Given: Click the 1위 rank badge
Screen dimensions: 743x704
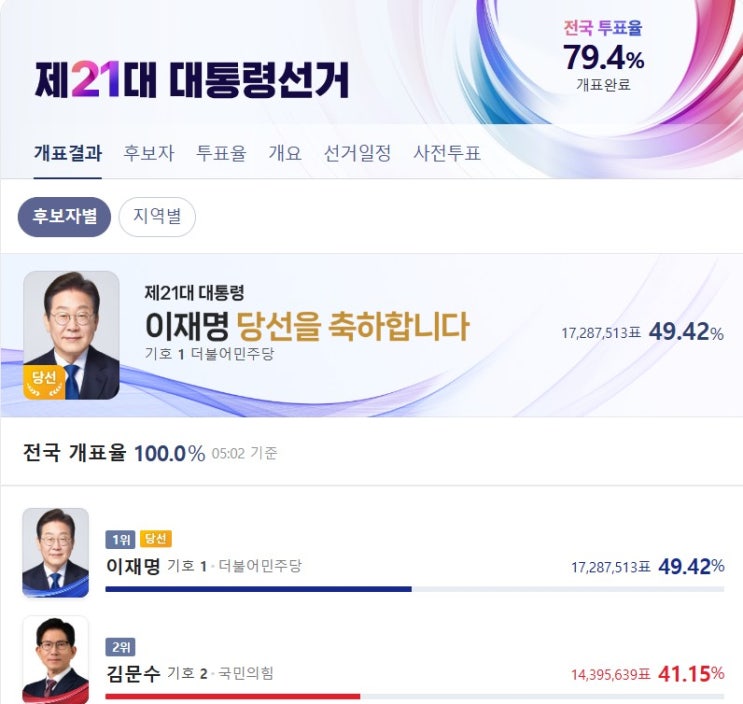Looking at the screenshot, I should click(x=120, y=539).
